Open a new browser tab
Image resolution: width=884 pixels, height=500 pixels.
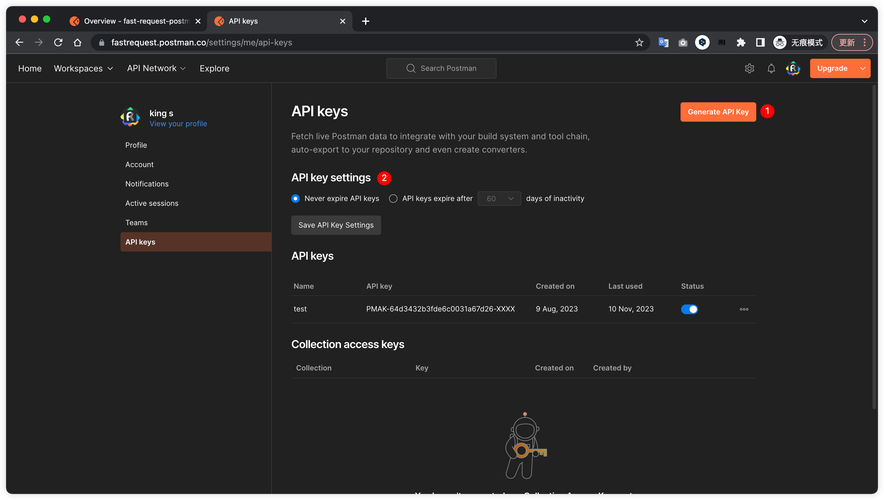tap(366, 21)
